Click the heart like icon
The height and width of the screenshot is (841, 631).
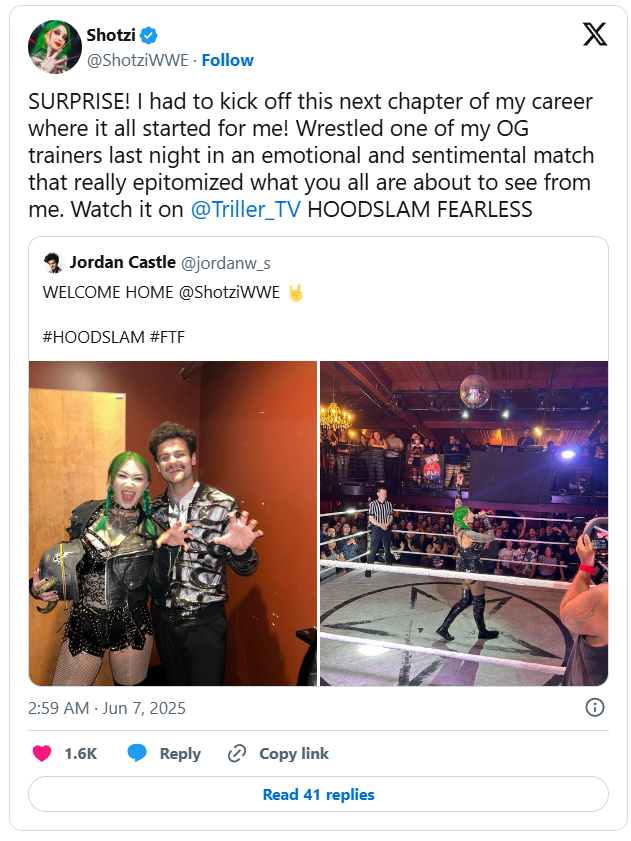click(42, 753)
